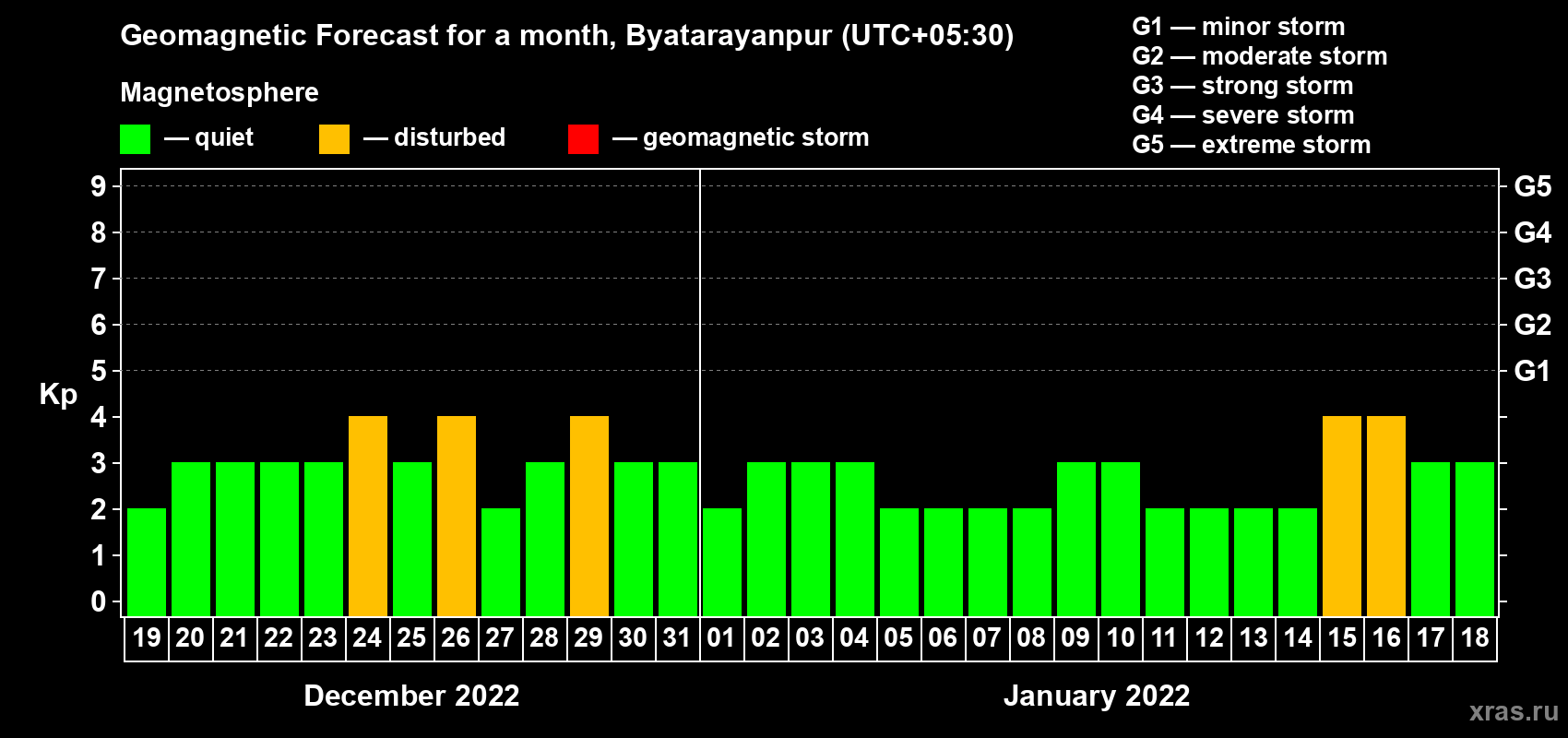Click the 'G1 — minor storm' legend text
1568x738 pixels.
coord(1239,27)
